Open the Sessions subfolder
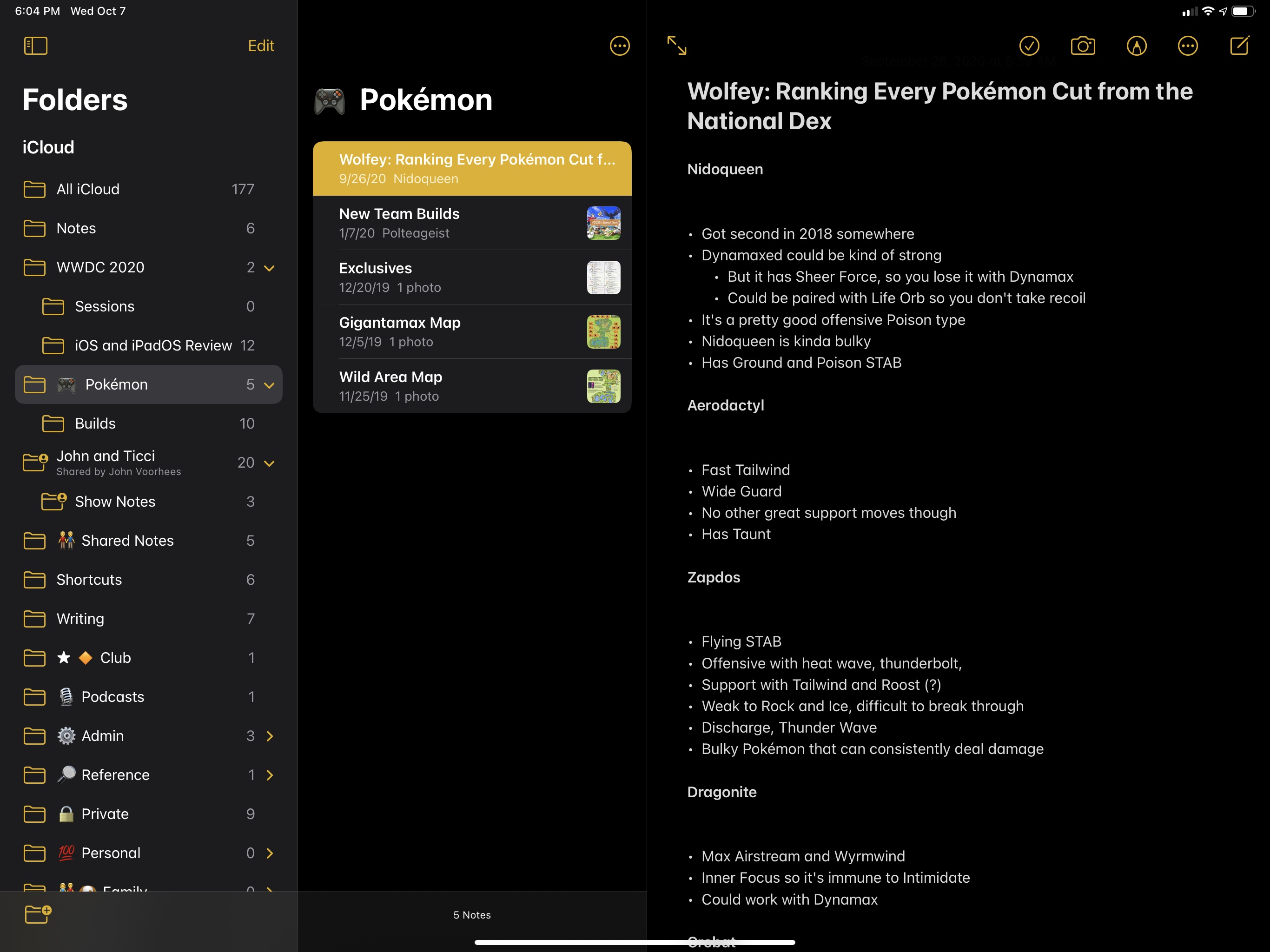This screenshot has width=1270, height=952. (148, 307)
